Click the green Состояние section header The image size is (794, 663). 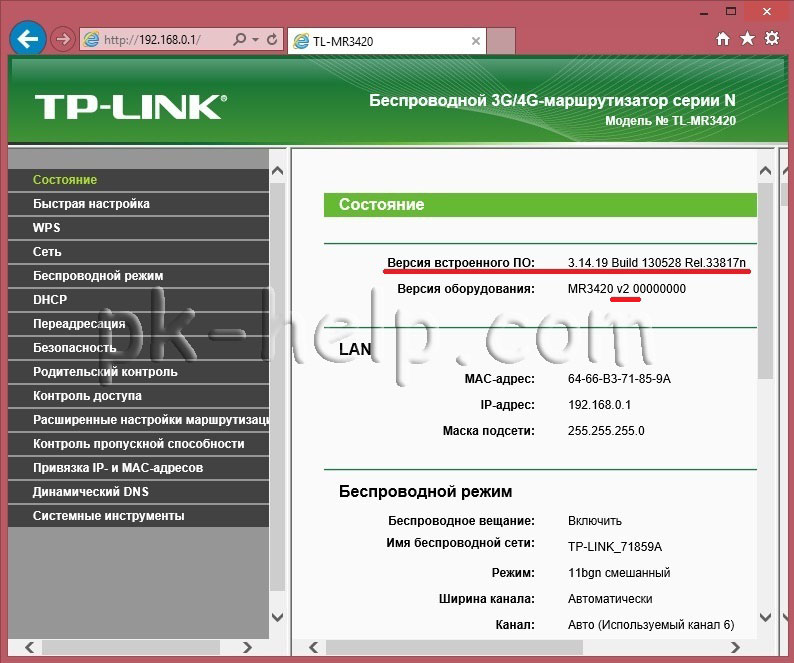pos(540,205)
